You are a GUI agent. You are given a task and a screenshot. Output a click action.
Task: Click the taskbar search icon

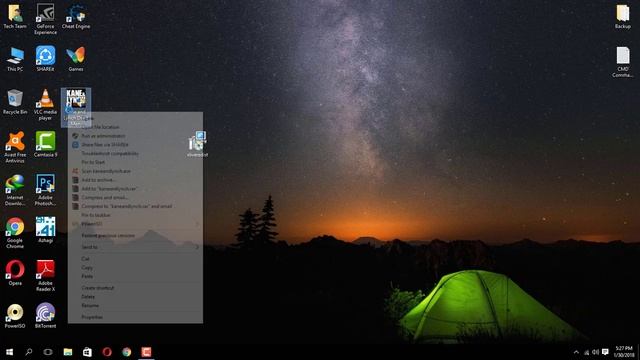[x=29, y=352]
